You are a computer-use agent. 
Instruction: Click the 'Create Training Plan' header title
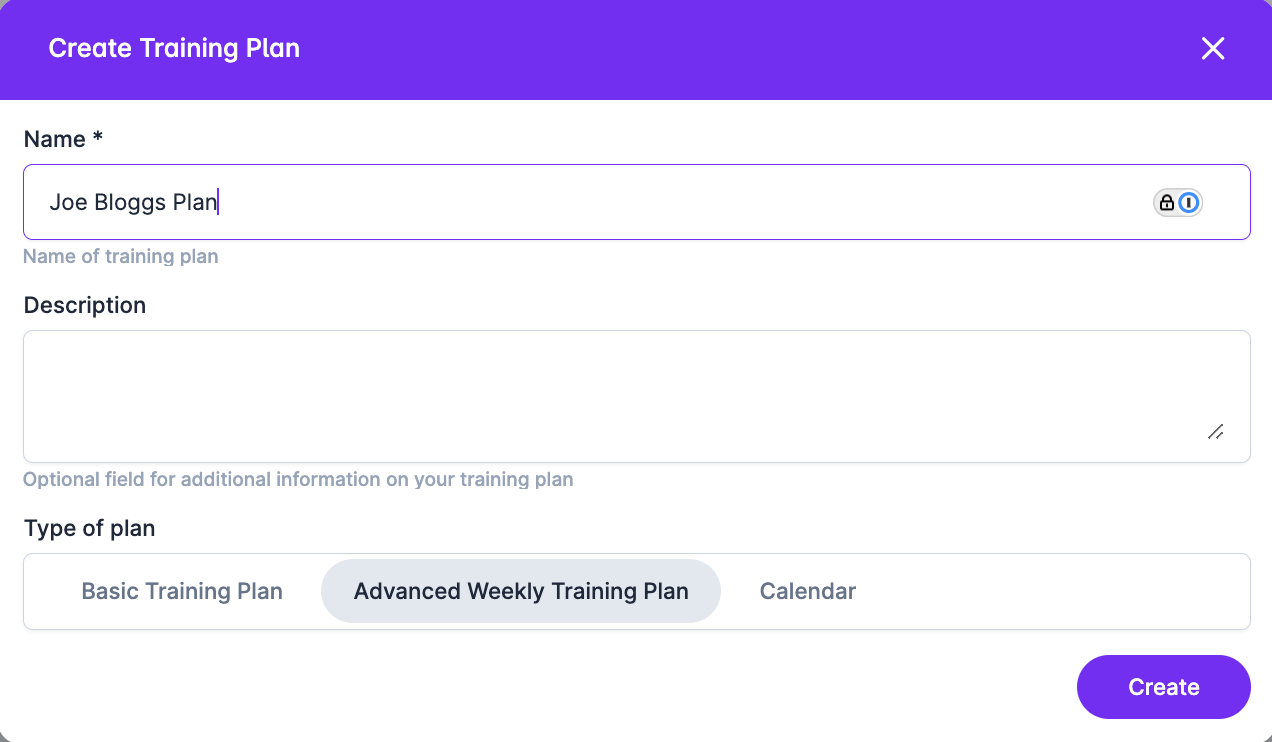pyautogui.click(x=174, y=48)
